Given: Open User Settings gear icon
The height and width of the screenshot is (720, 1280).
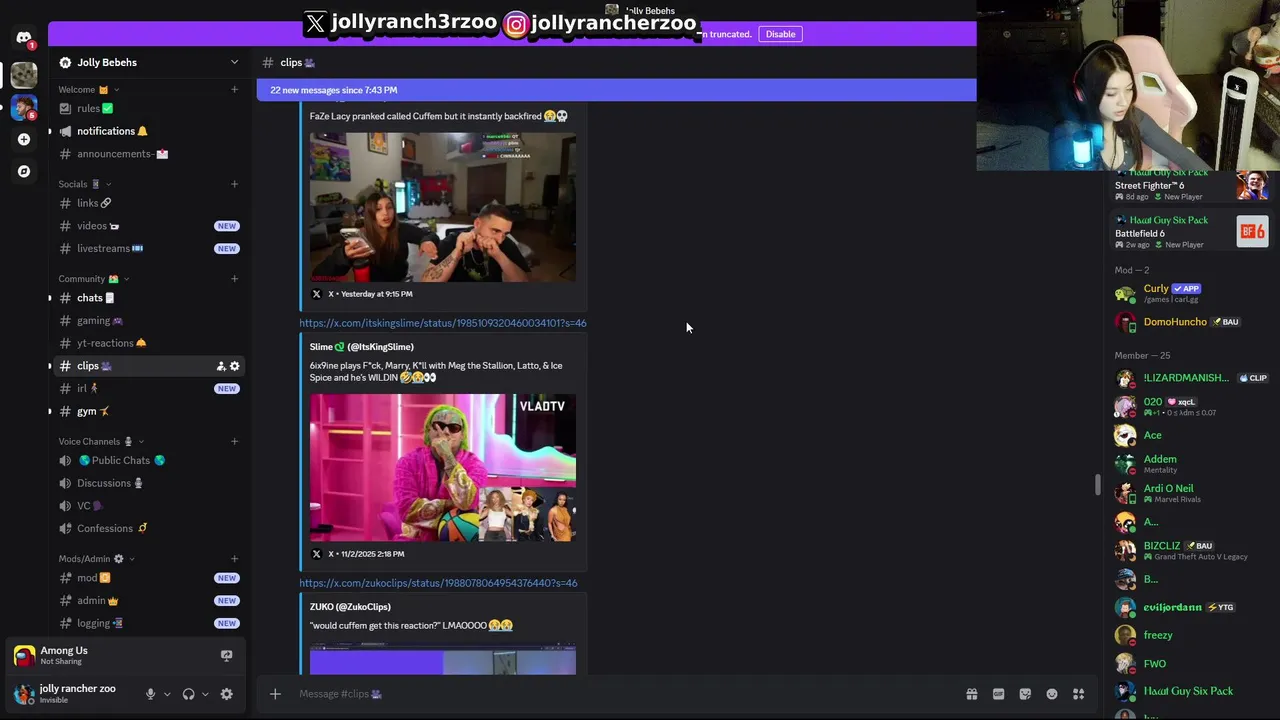Looking at the screenshot, I should point(227,694).
